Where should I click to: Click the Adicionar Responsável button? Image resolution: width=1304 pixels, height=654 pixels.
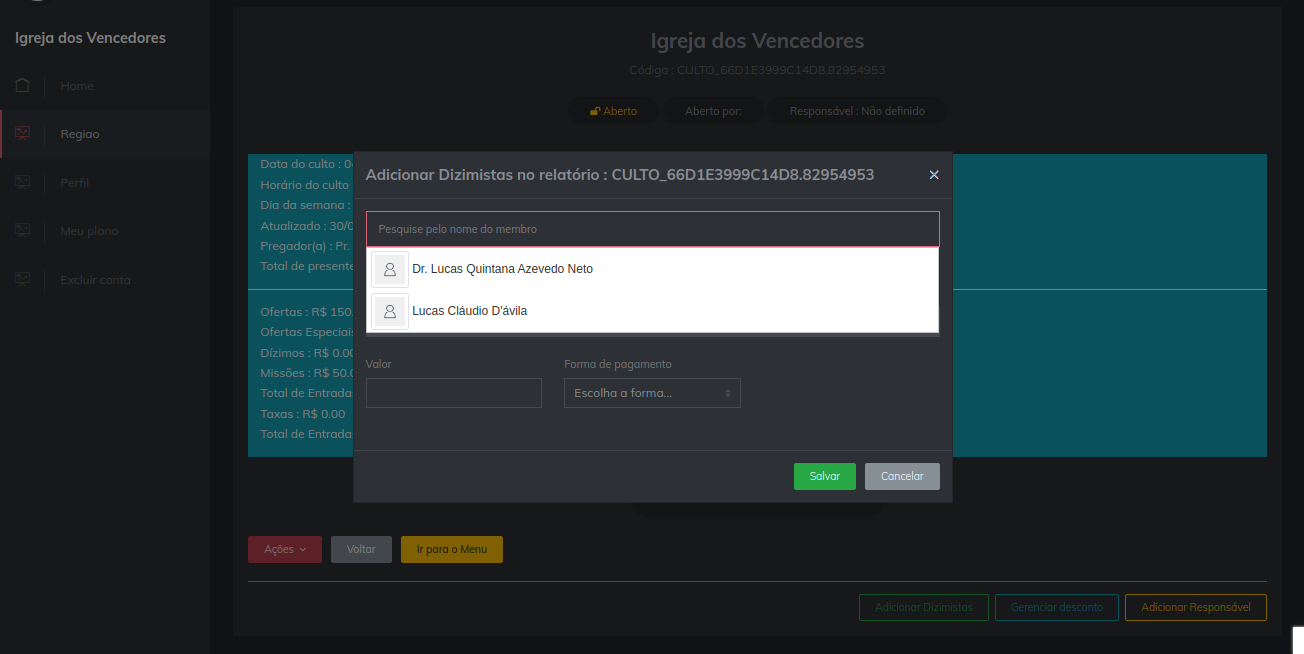1195,607
